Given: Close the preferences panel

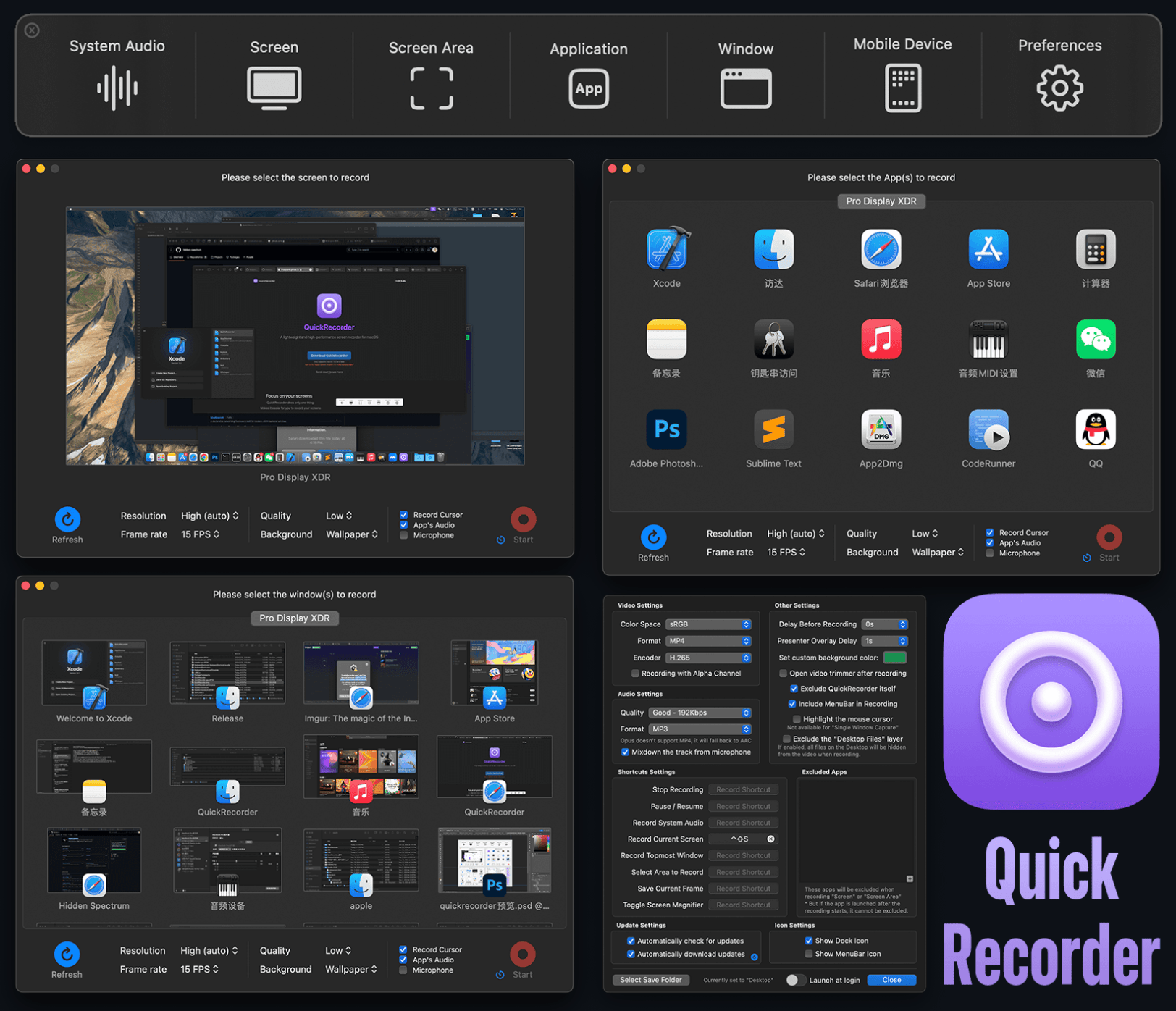Looking at the screenshot, I should pyautogui.click(x=891, y=980).
